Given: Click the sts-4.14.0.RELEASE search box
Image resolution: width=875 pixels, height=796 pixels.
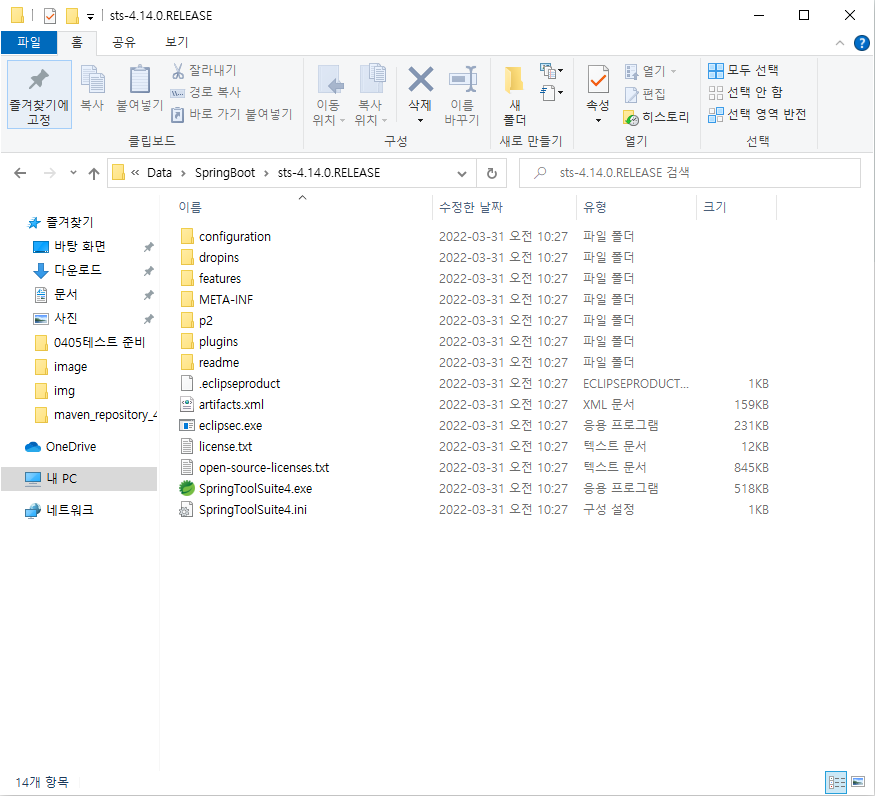Looking at the screenshot, I should pyautogui.click(x=690, y=173).
